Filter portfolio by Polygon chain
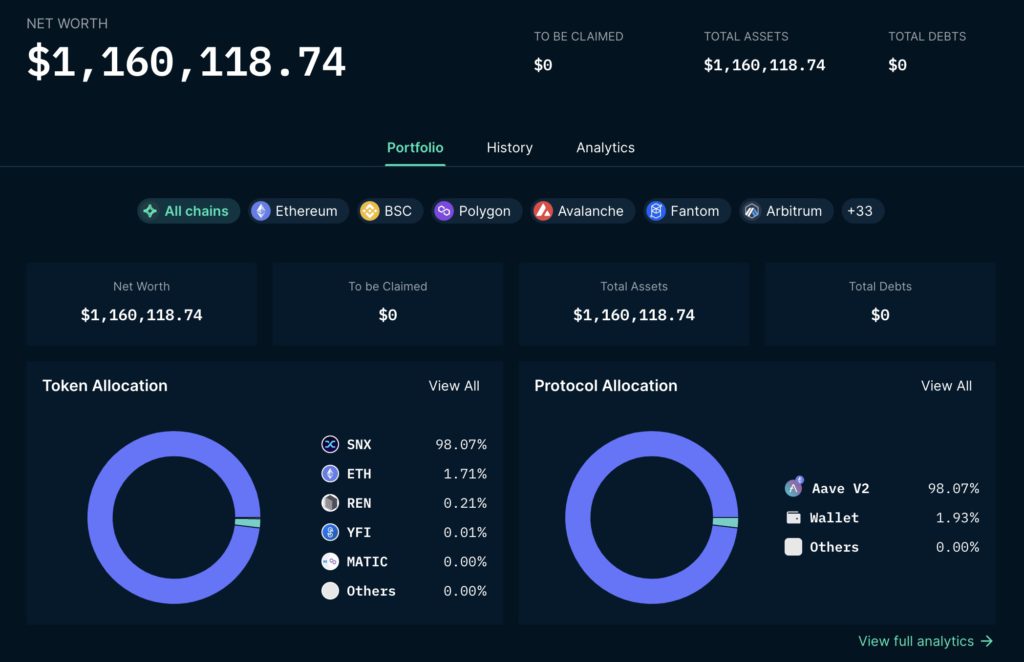Viewport: 1024px width, 662px height. [x=474, y=211]
